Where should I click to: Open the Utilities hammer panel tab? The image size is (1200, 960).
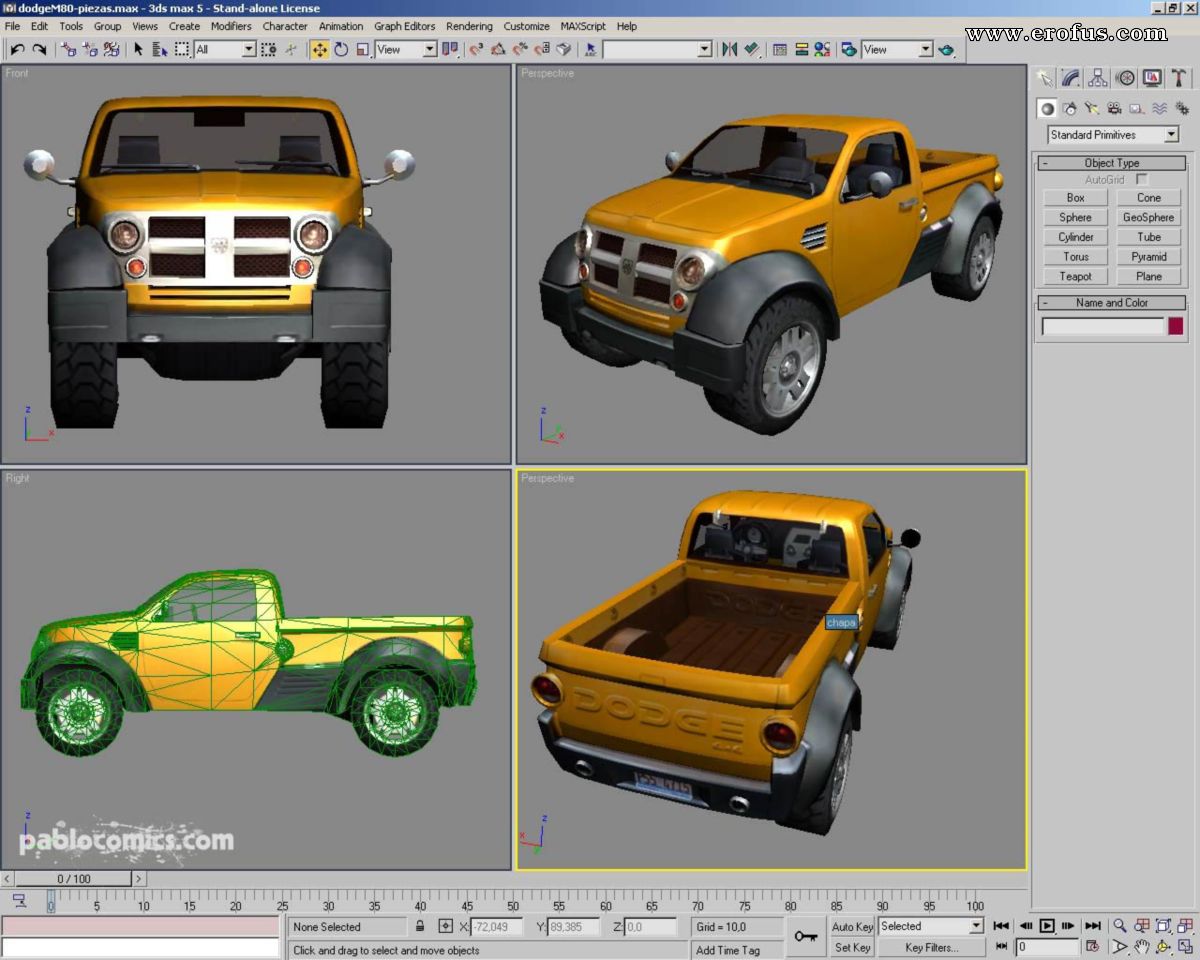tap(1179, 78)
